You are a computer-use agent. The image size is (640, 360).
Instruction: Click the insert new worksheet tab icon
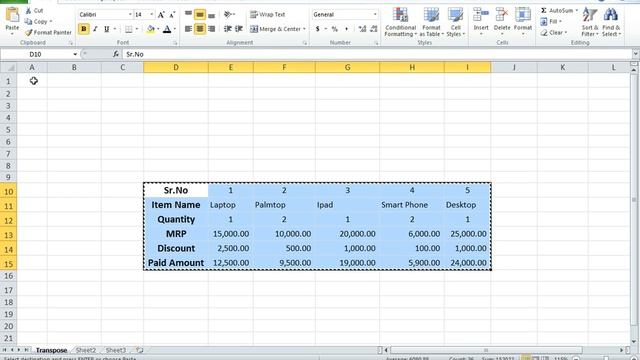140,350
